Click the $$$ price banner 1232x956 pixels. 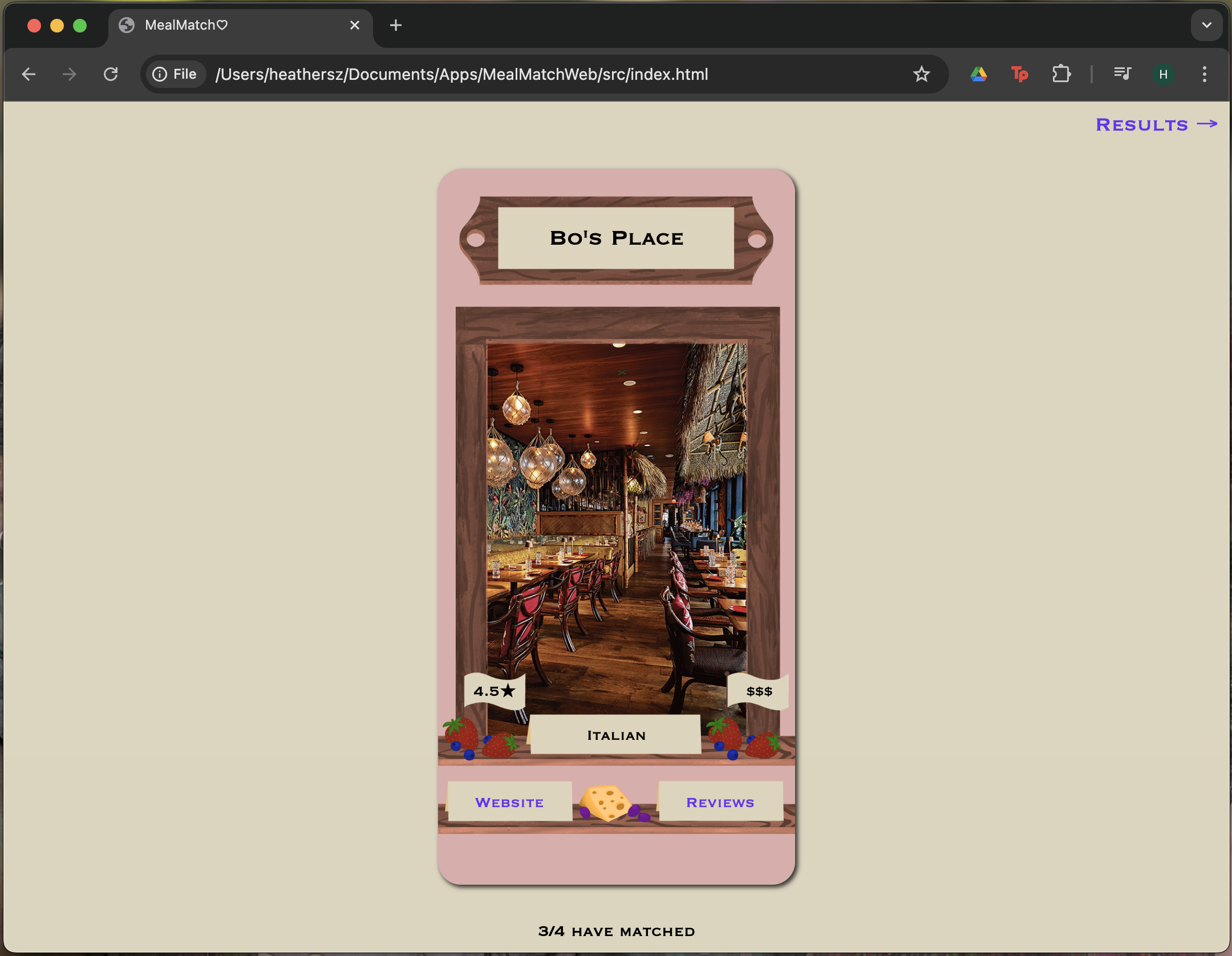click(759, 691)
